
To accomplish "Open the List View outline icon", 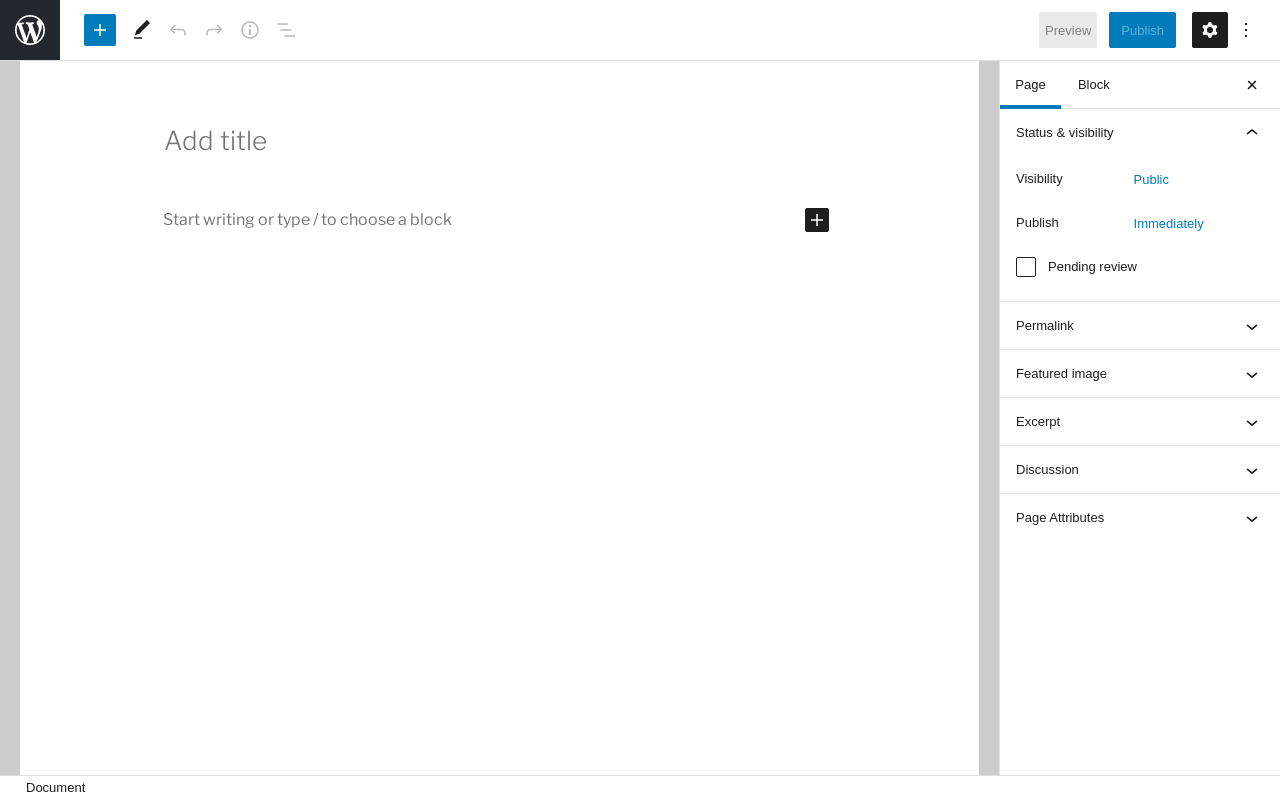I will (x=286, y=30).
